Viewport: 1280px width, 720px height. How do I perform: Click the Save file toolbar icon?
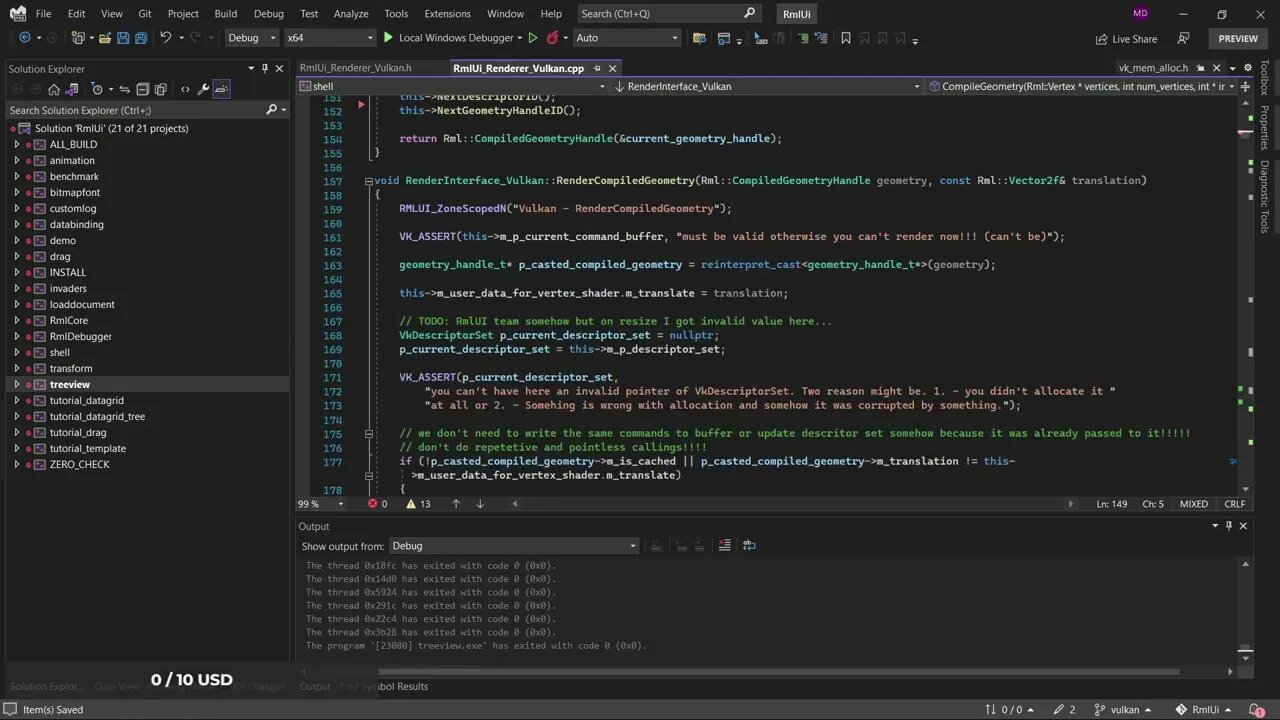(123, 38)
